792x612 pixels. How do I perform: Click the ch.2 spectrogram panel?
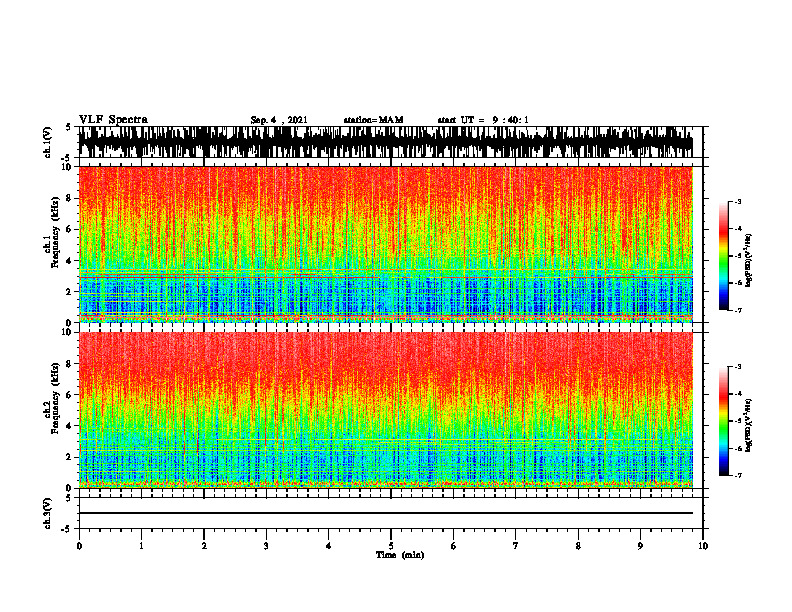tap(385, 410)
